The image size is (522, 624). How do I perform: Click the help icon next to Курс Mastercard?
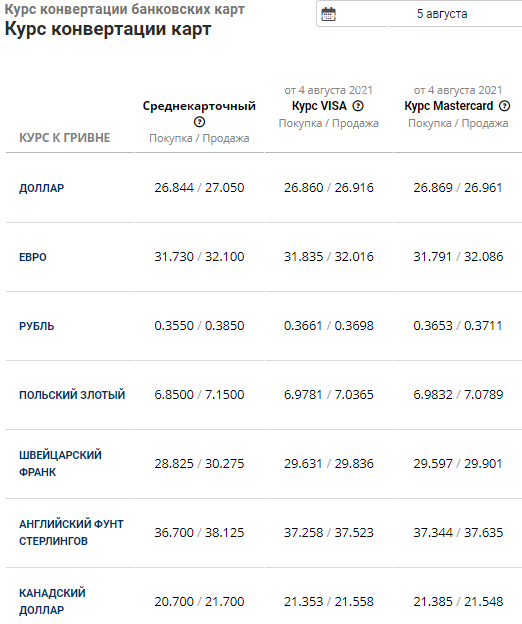point(504,106)
